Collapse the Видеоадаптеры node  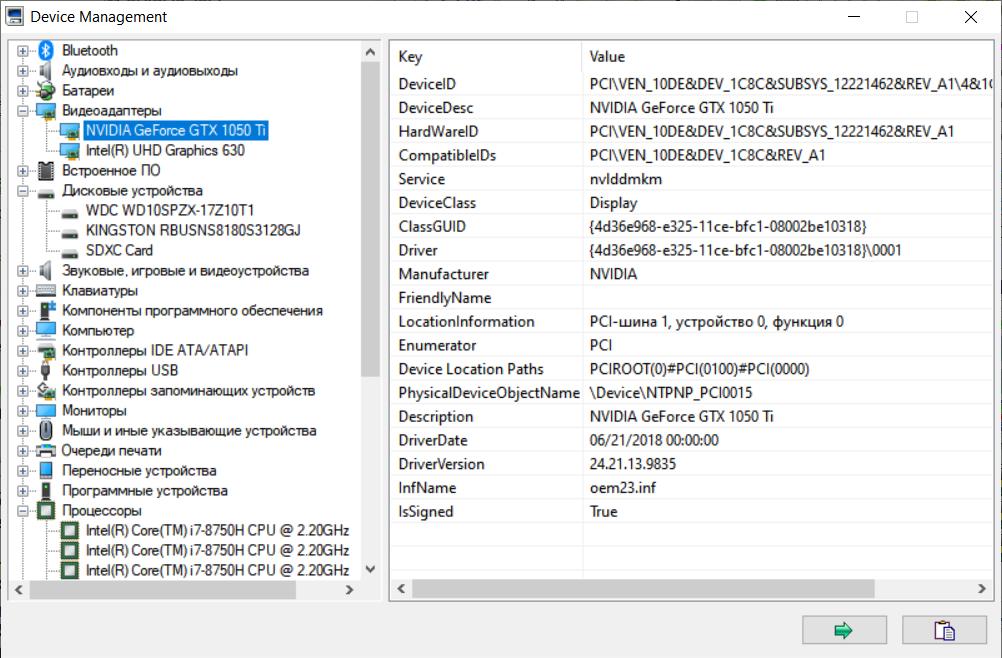(23, 111)
